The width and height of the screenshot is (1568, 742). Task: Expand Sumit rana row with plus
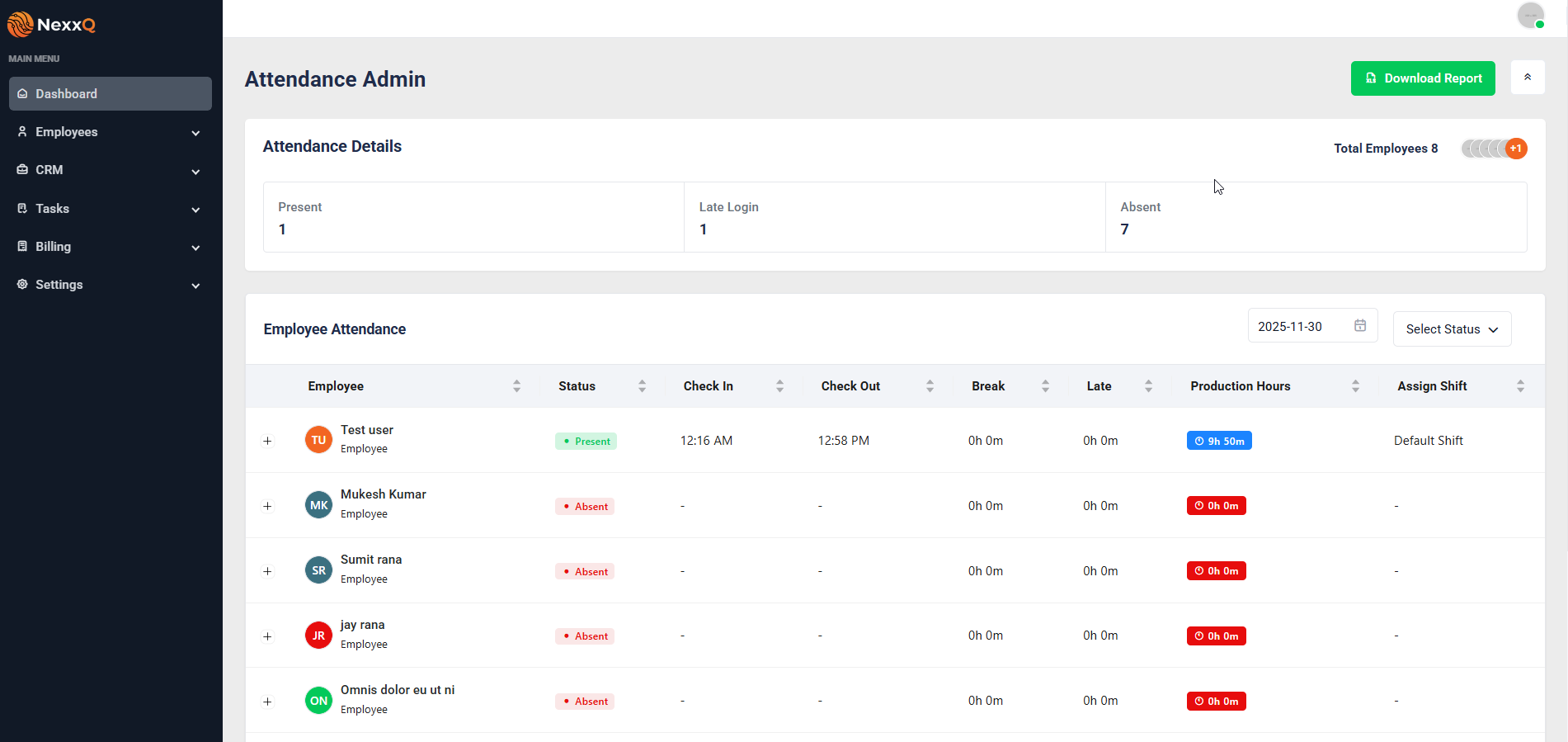pyautogui.click(x=267, y=571)
